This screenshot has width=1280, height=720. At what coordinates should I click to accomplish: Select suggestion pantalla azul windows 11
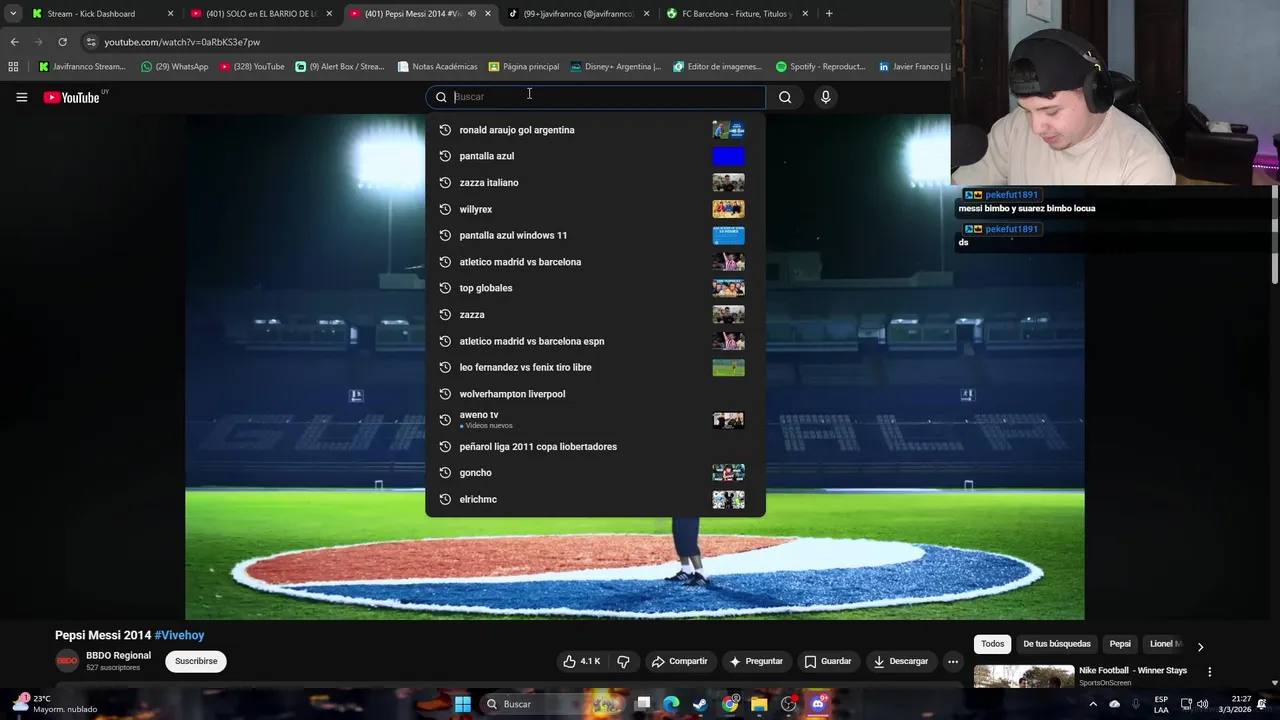pyautogui.click(x=595, y=235)
